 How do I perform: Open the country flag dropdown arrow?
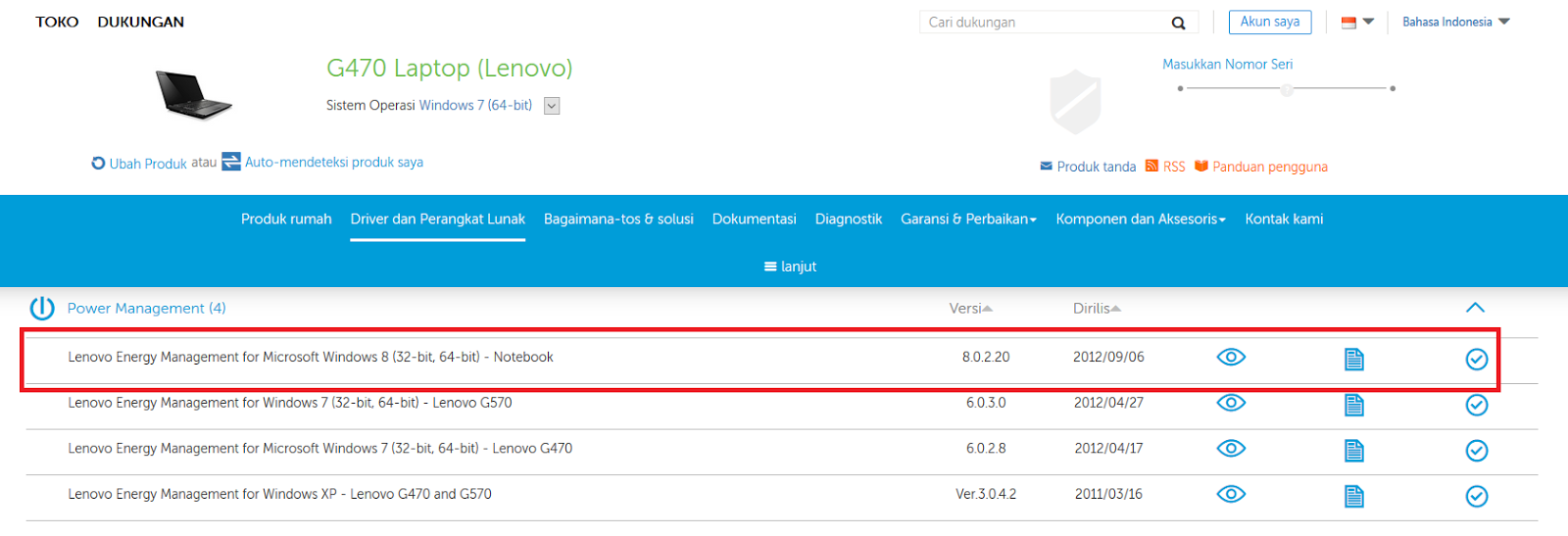pos(1368,22)
